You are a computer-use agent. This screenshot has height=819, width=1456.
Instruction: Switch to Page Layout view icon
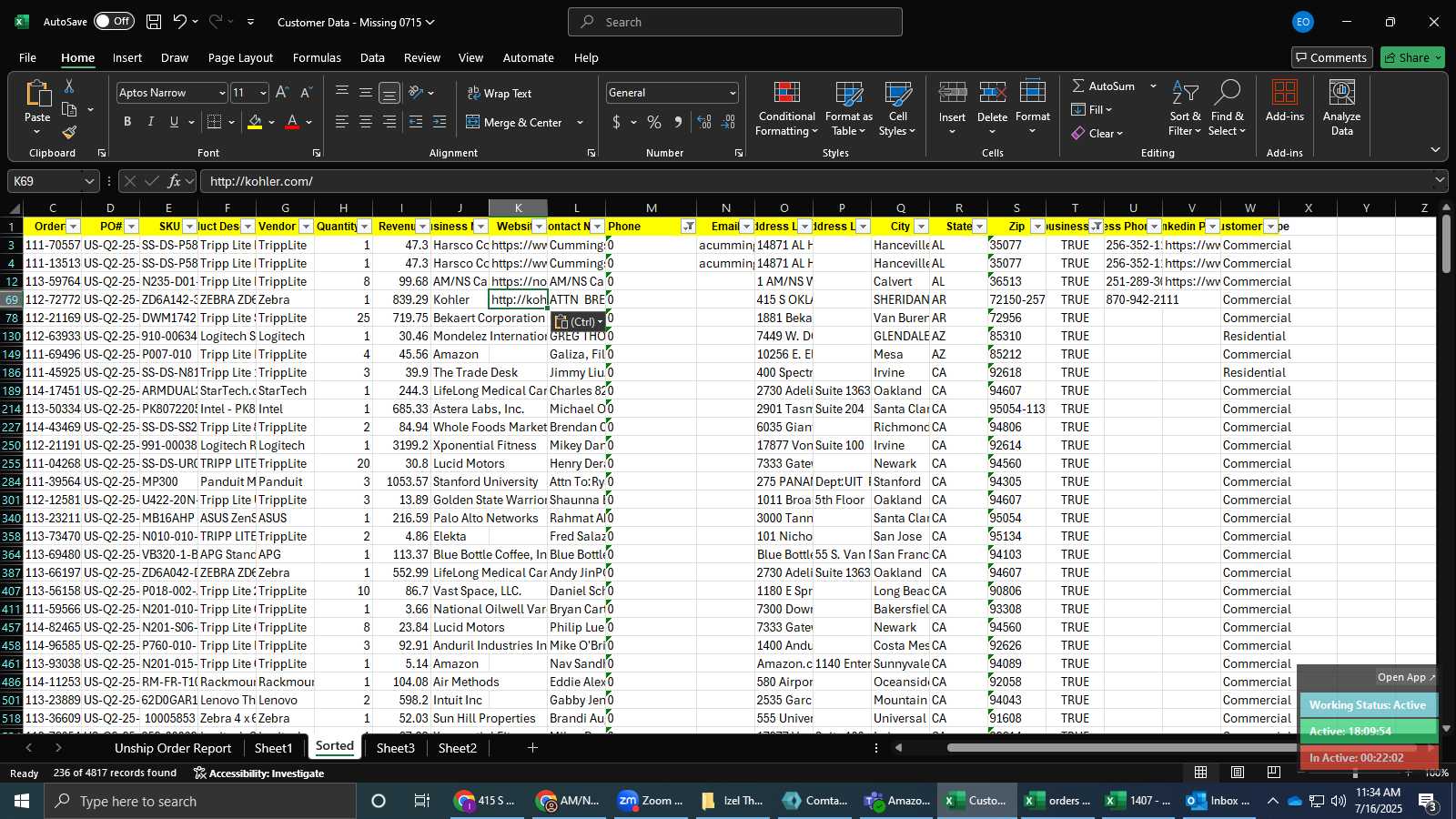(x=1238, y=773)
